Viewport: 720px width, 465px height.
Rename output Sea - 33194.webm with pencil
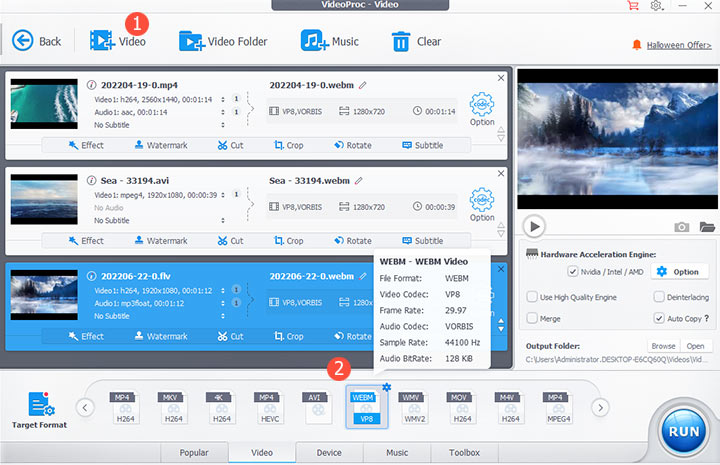(359, 180)
